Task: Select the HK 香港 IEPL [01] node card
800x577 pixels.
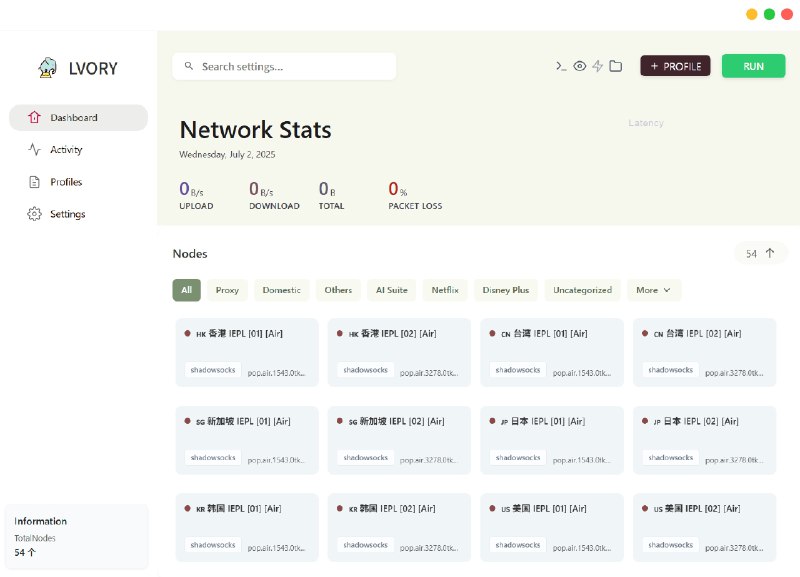Action: [x=246, y=352]
